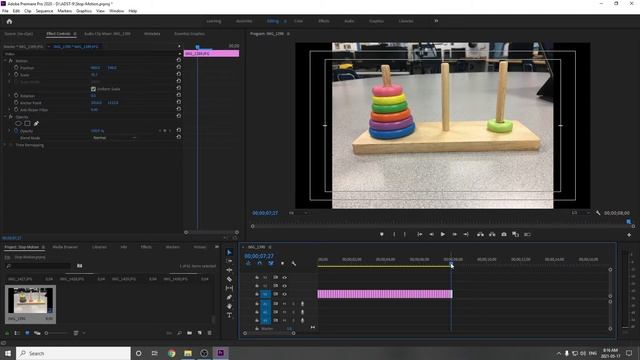Switch Project panel to freeform view
The width and height of the screenshot is (640, 360).
pos(37,333)
